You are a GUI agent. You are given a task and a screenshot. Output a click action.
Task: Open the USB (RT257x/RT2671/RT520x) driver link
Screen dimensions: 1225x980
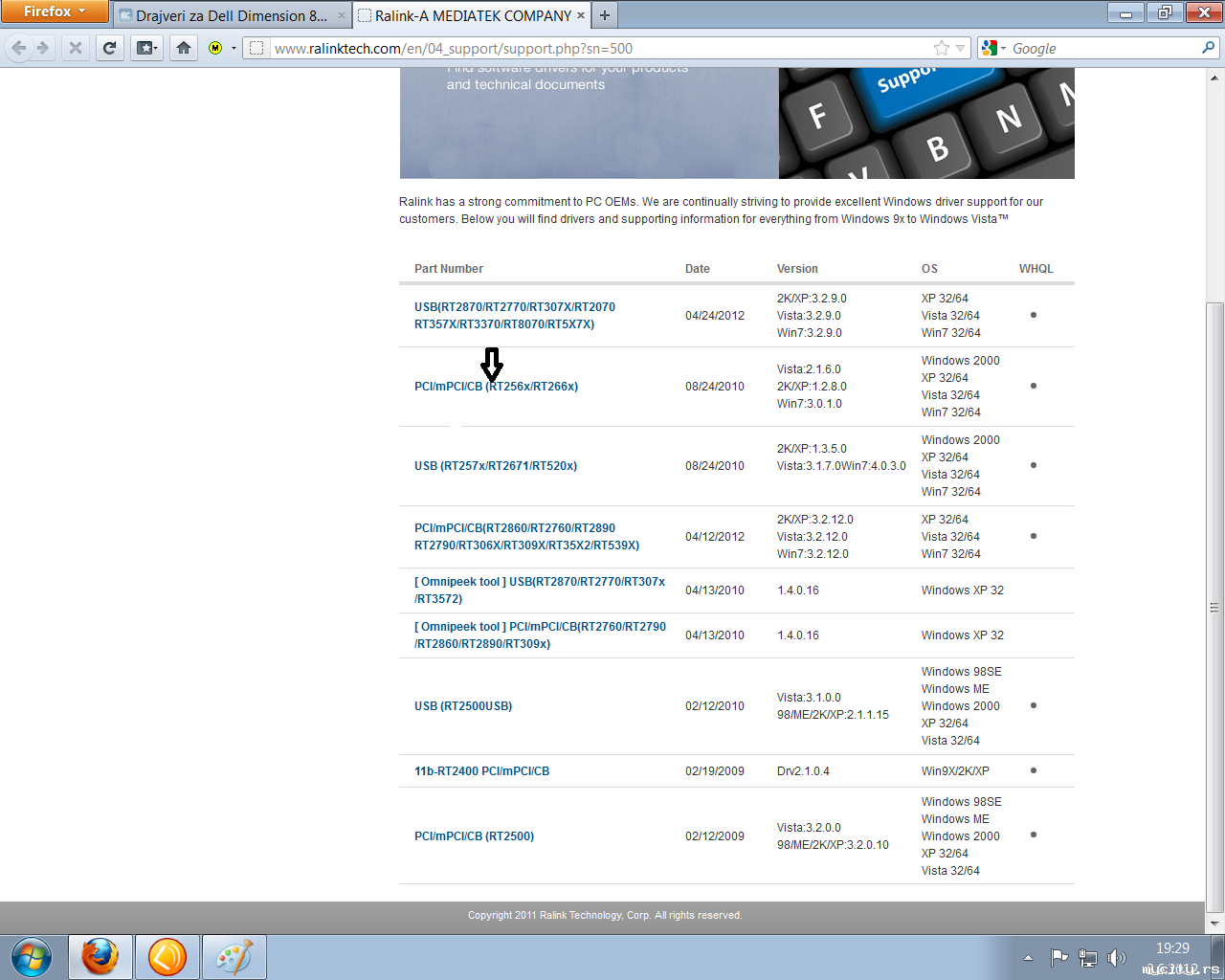click(x=496, y=466)
